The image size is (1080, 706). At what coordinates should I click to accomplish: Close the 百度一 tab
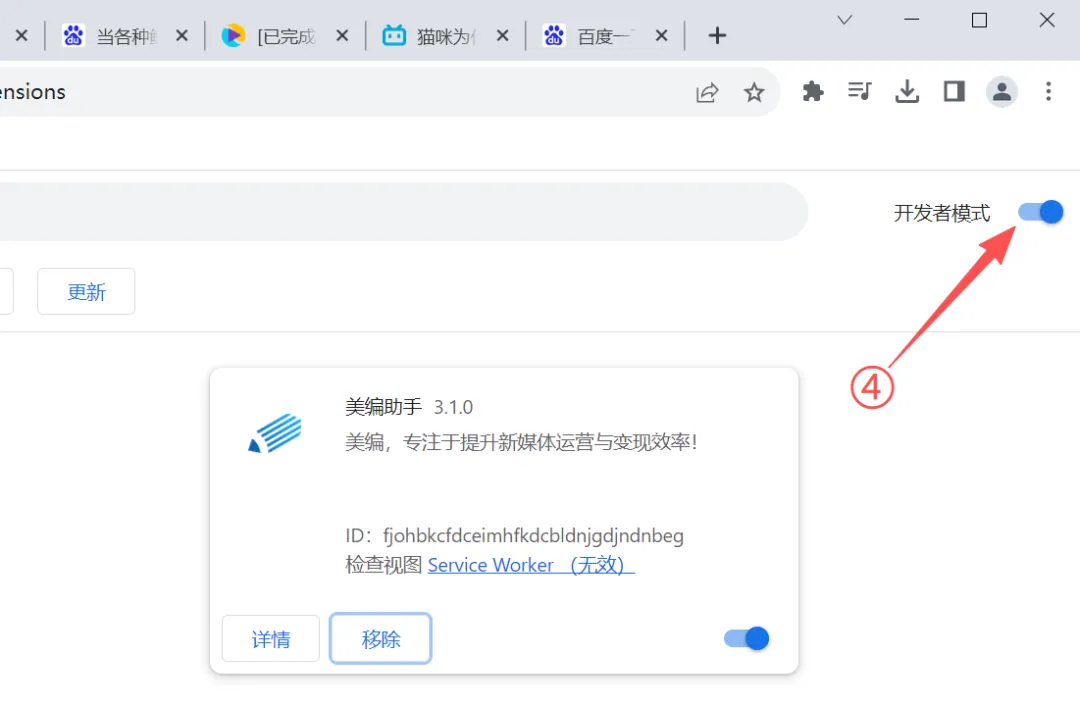pyautogui.click(x=662, y=36)
